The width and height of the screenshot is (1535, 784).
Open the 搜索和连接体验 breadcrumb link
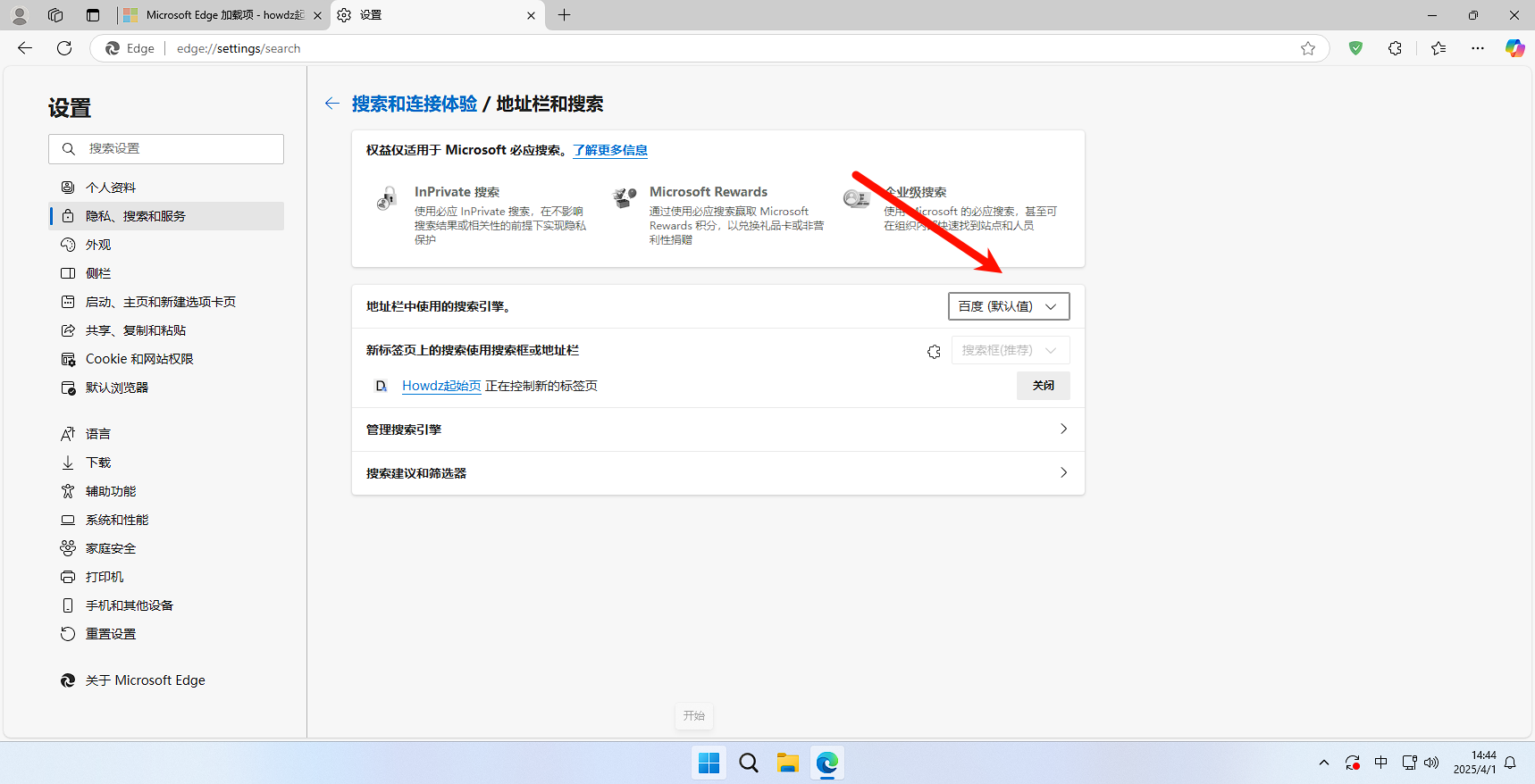coord(415,104)
